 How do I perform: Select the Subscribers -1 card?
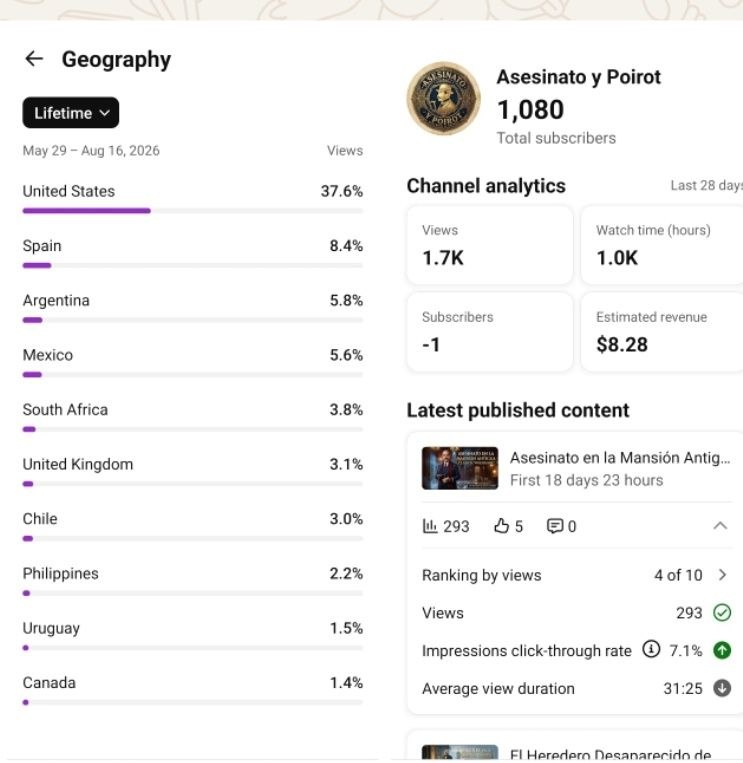(489, 332)
